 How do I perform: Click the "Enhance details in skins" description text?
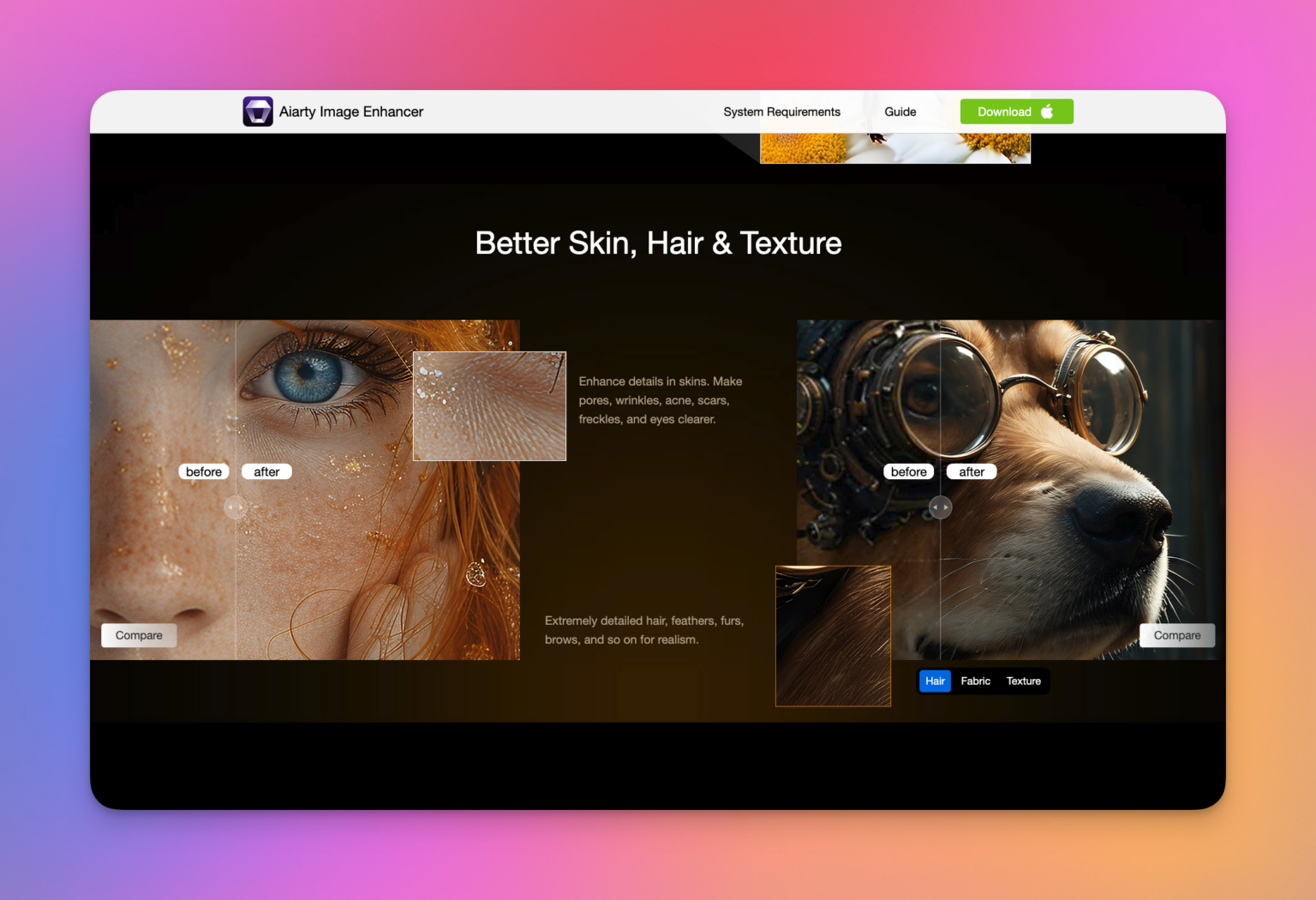coord(661,400)
